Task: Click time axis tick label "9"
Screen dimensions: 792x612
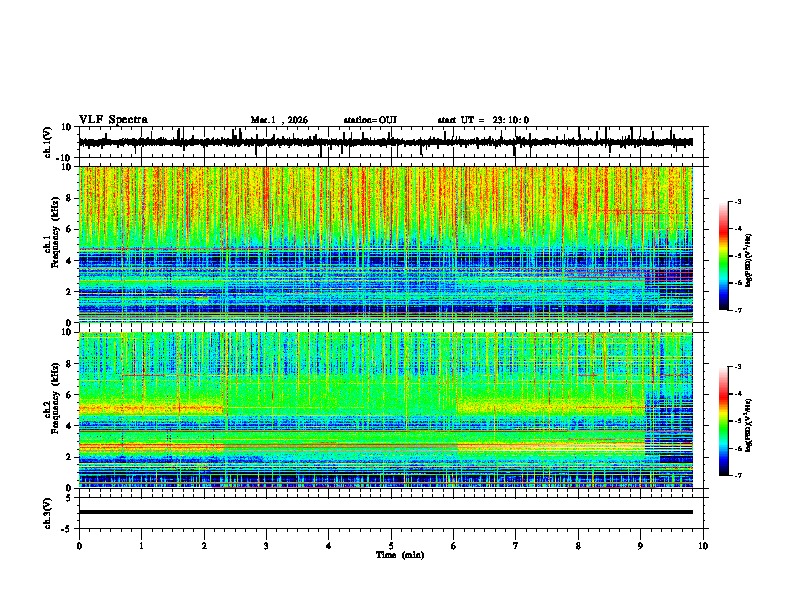Action: pos(640,546)
